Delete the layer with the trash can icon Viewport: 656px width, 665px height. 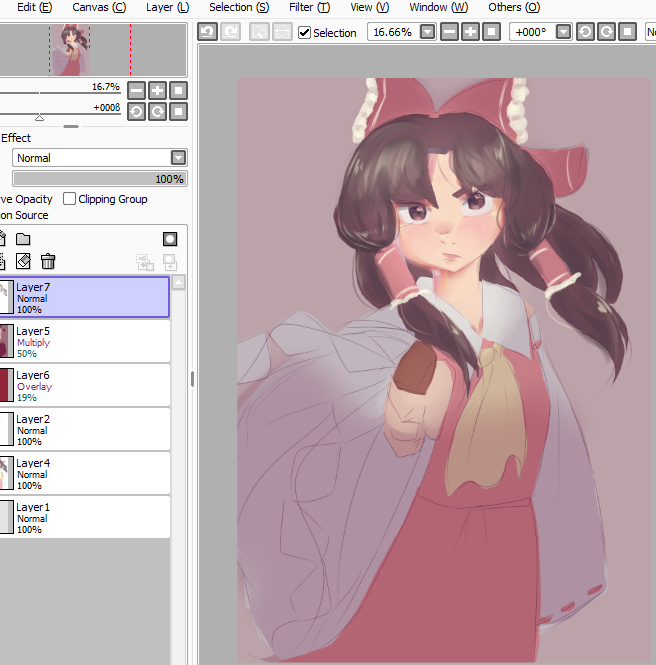coord(48,261)
